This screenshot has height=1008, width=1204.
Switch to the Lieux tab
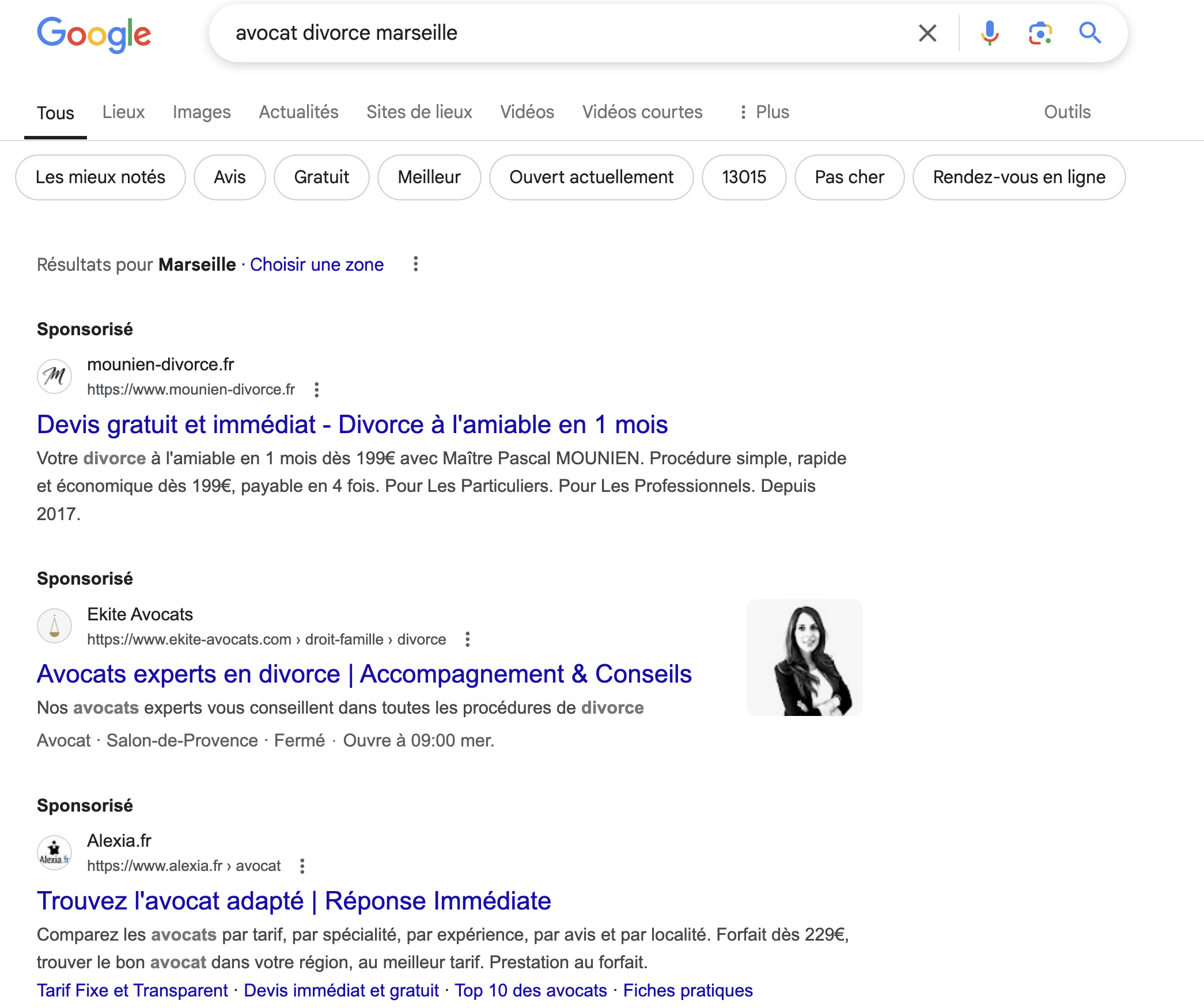point(123,112)
